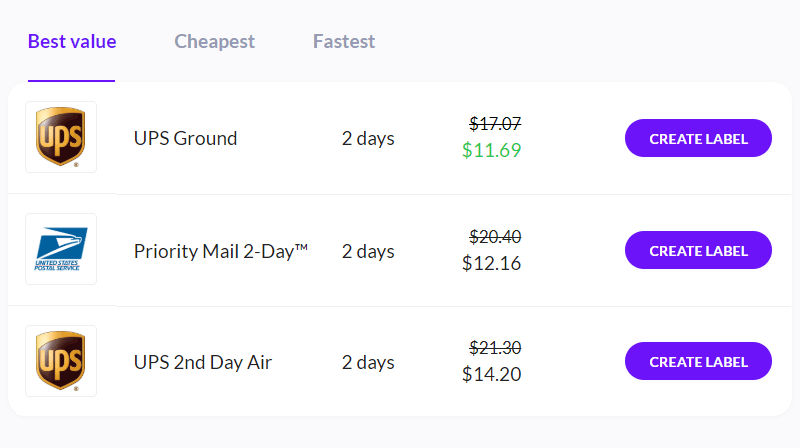
Task: Create label for UPS 2nd Day Air
Action: [x=698, y=361]
